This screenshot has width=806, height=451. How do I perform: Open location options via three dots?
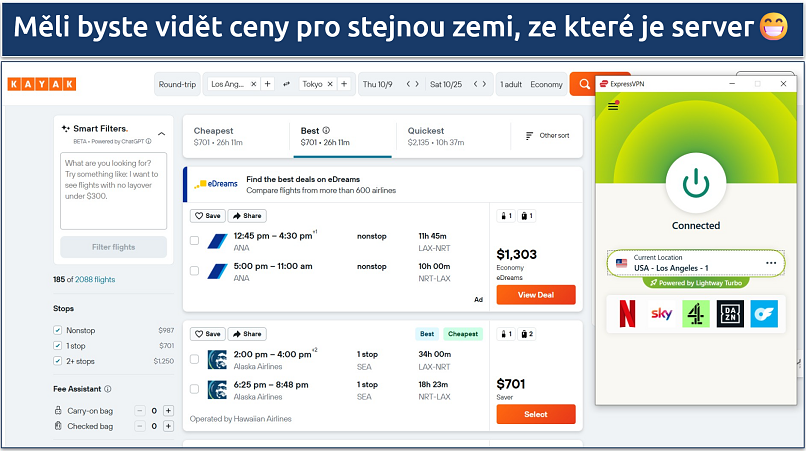(771, 263)
